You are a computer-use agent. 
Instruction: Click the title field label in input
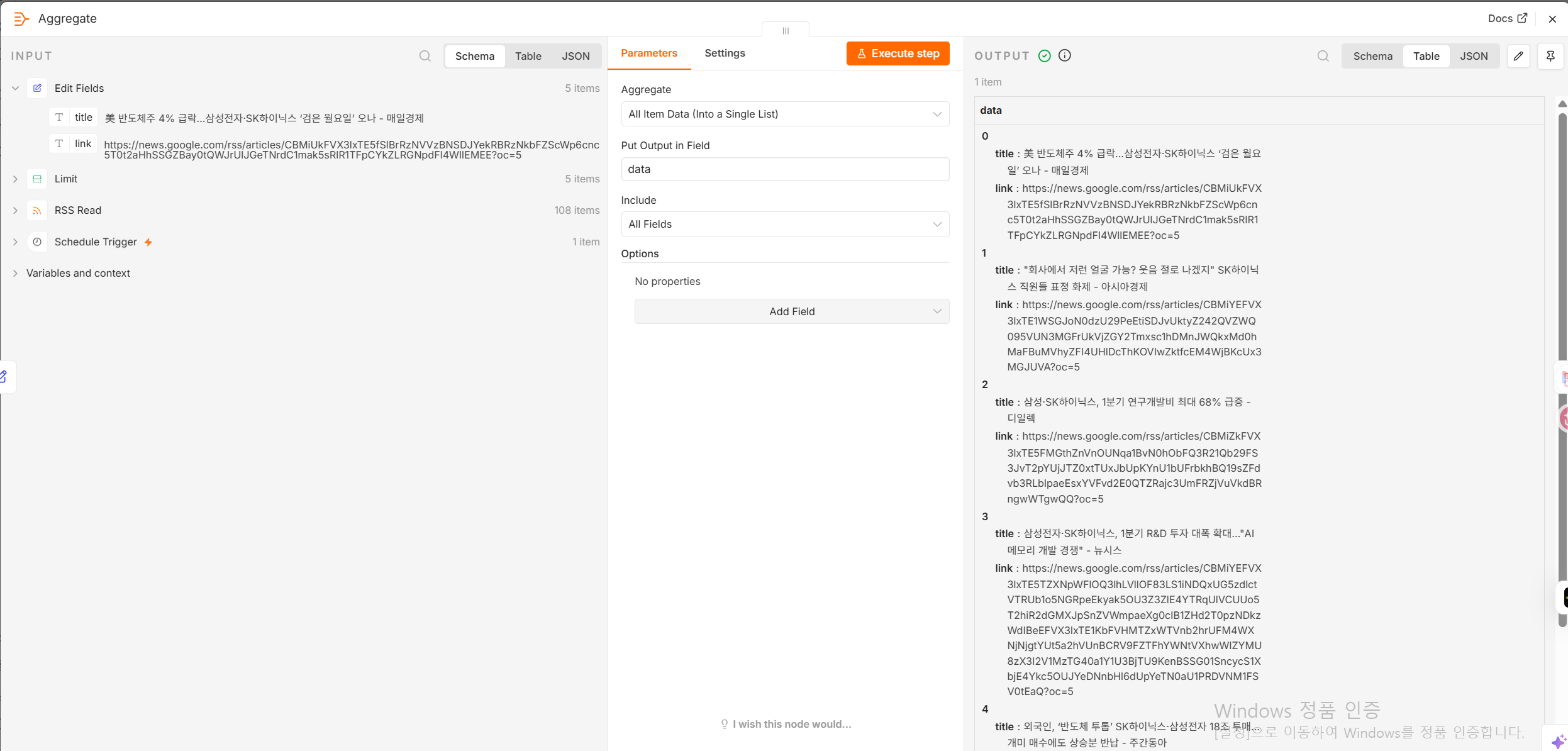[x=84, y=117]
